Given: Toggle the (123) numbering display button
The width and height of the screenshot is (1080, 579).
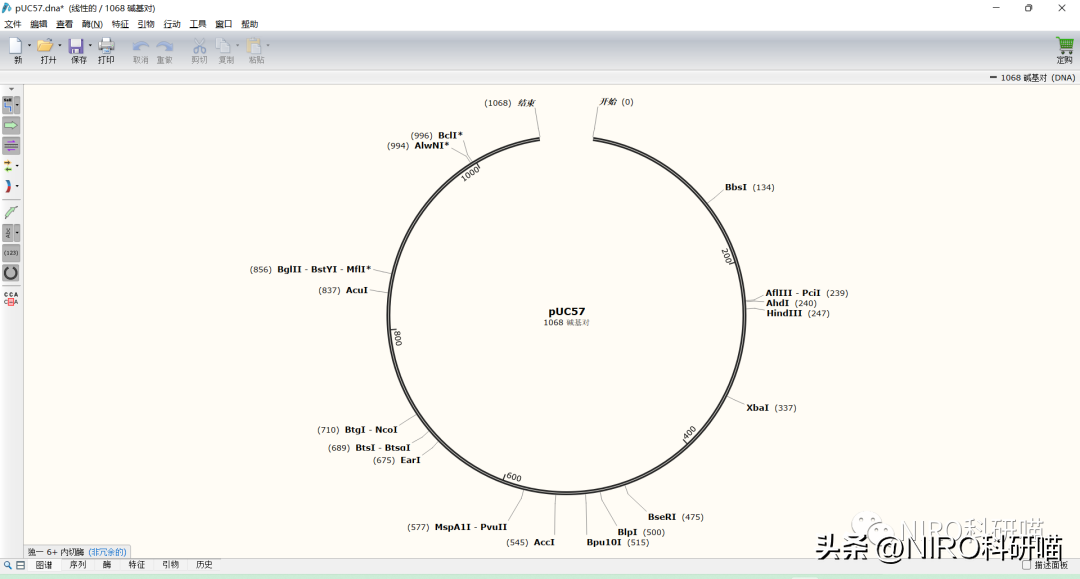Looking at the screenshot, I should [11, 253].
